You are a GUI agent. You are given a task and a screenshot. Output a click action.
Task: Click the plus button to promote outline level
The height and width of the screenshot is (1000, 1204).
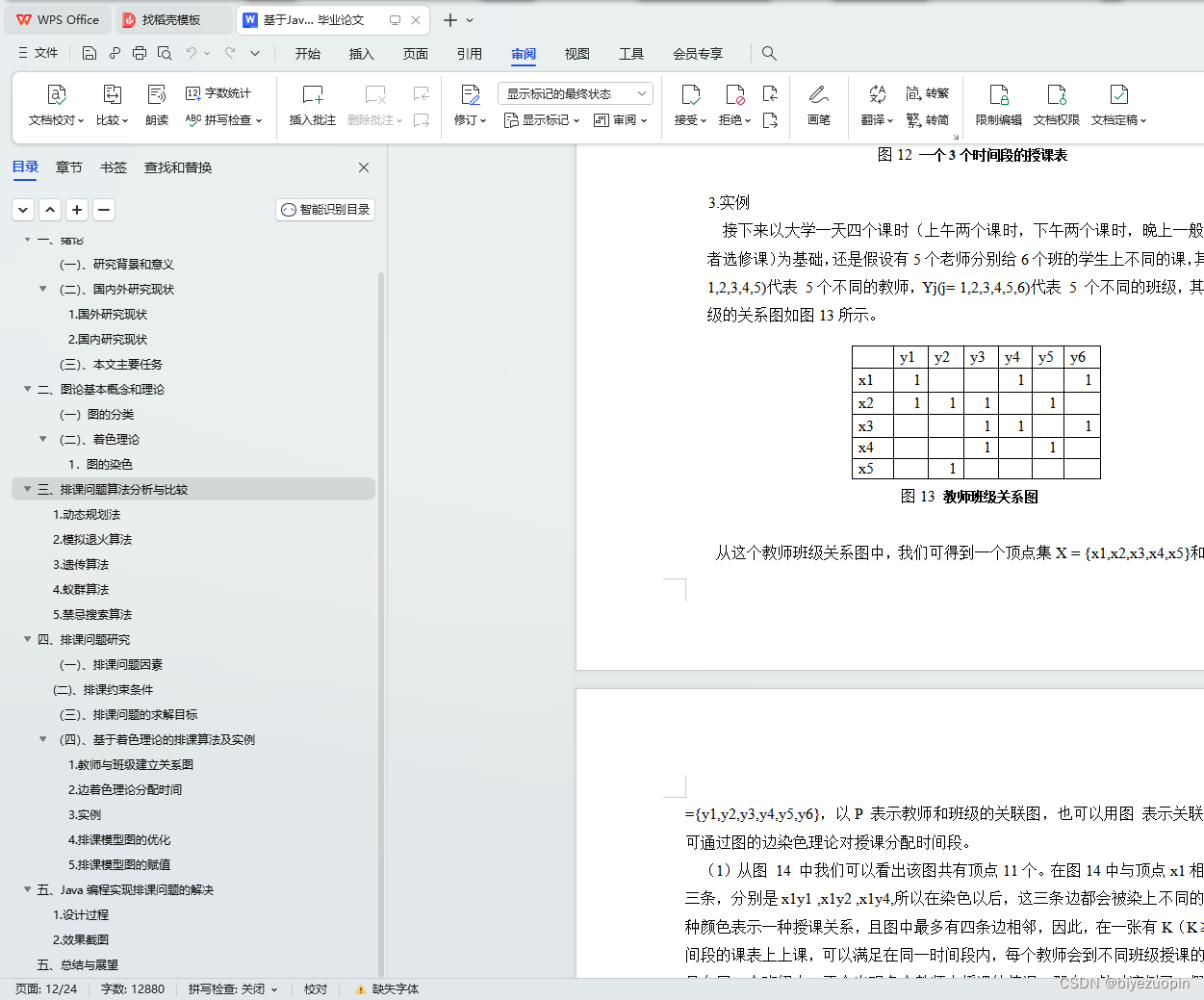tap(77, 209)
